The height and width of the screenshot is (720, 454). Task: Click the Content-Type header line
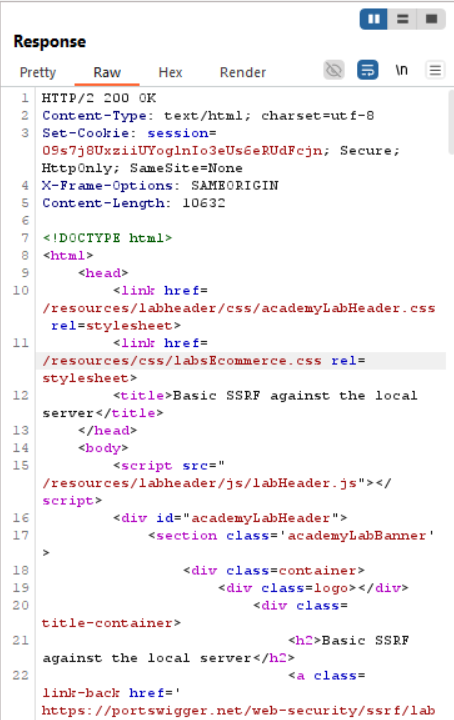(x=208, y=115)
